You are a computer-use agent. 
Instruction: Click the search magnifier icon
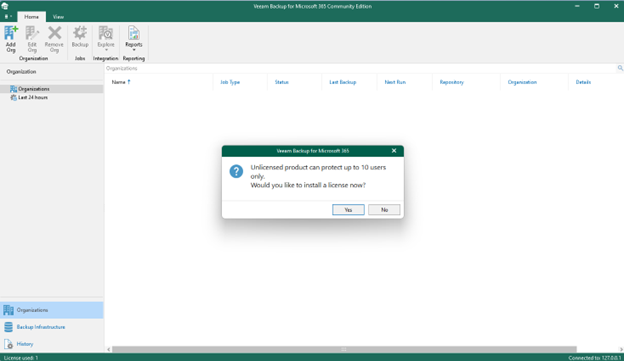(620, 68)
